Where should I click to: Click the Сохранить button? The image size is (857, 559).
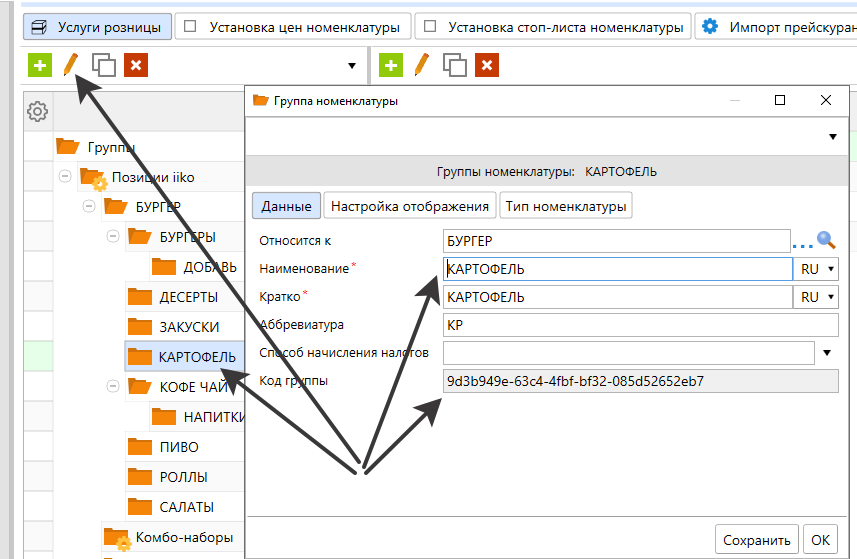[x=756, y=540]
